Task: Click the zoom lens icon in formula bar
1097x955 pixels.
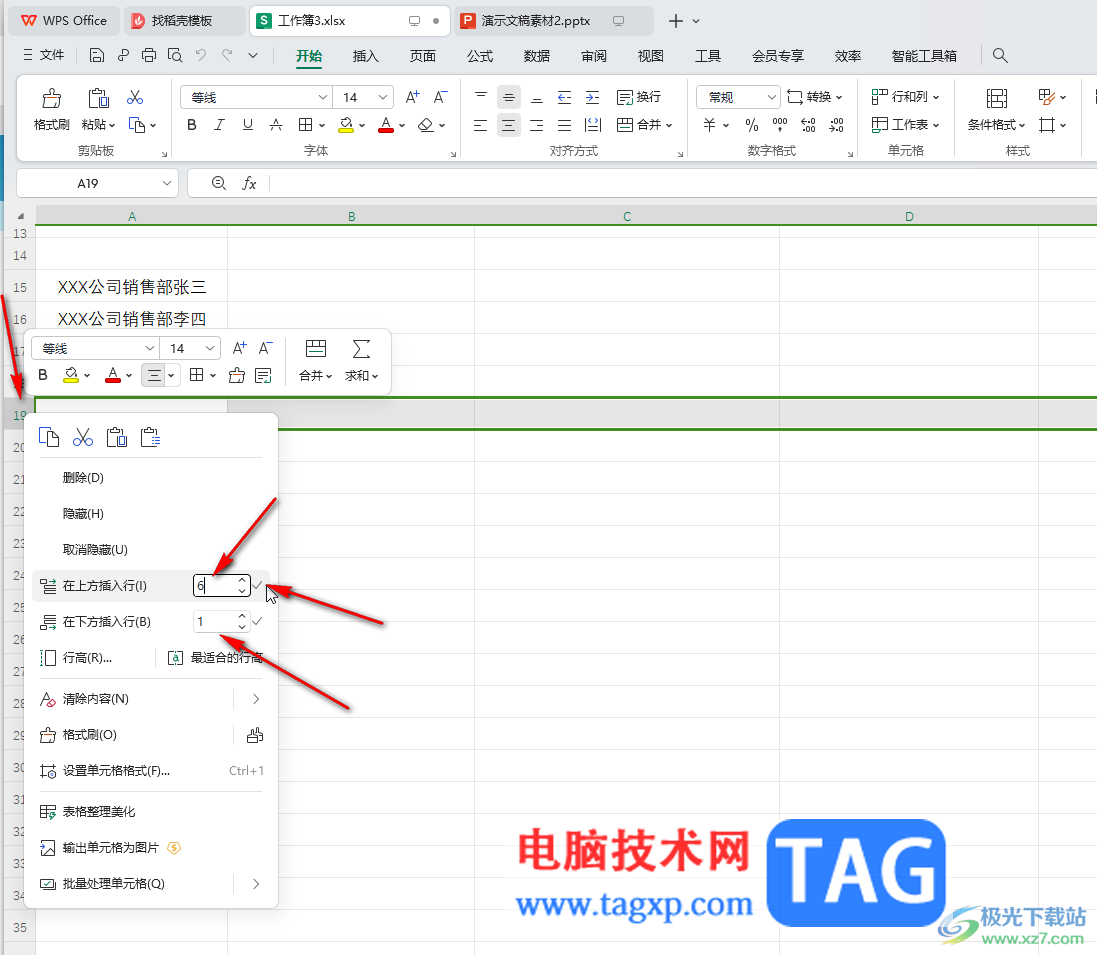Action: tap(218, 183)
